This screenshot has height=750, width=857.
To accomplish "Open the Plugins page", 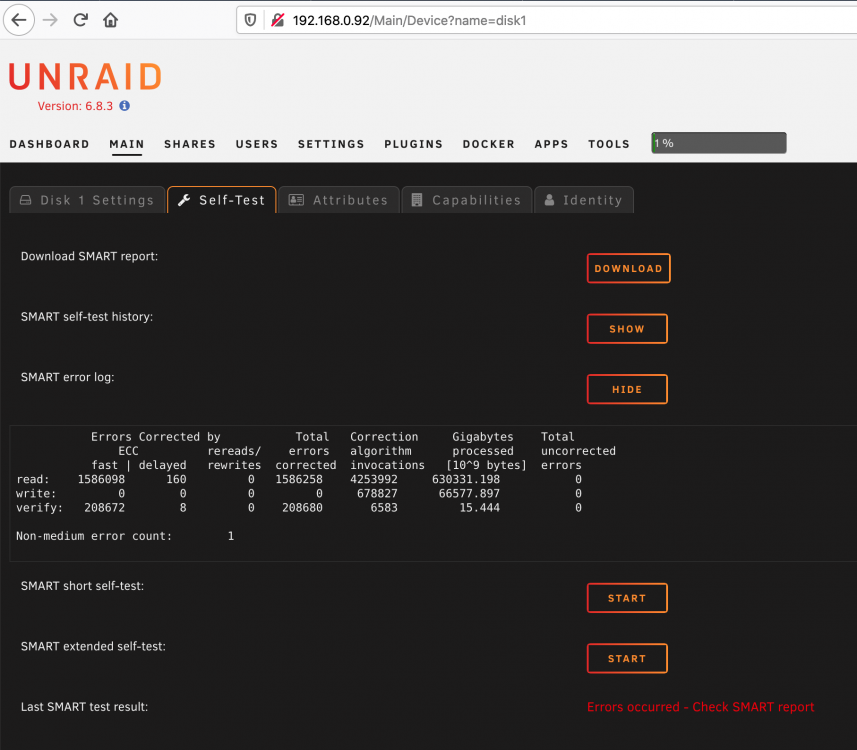I will click(x=413, y=144).
